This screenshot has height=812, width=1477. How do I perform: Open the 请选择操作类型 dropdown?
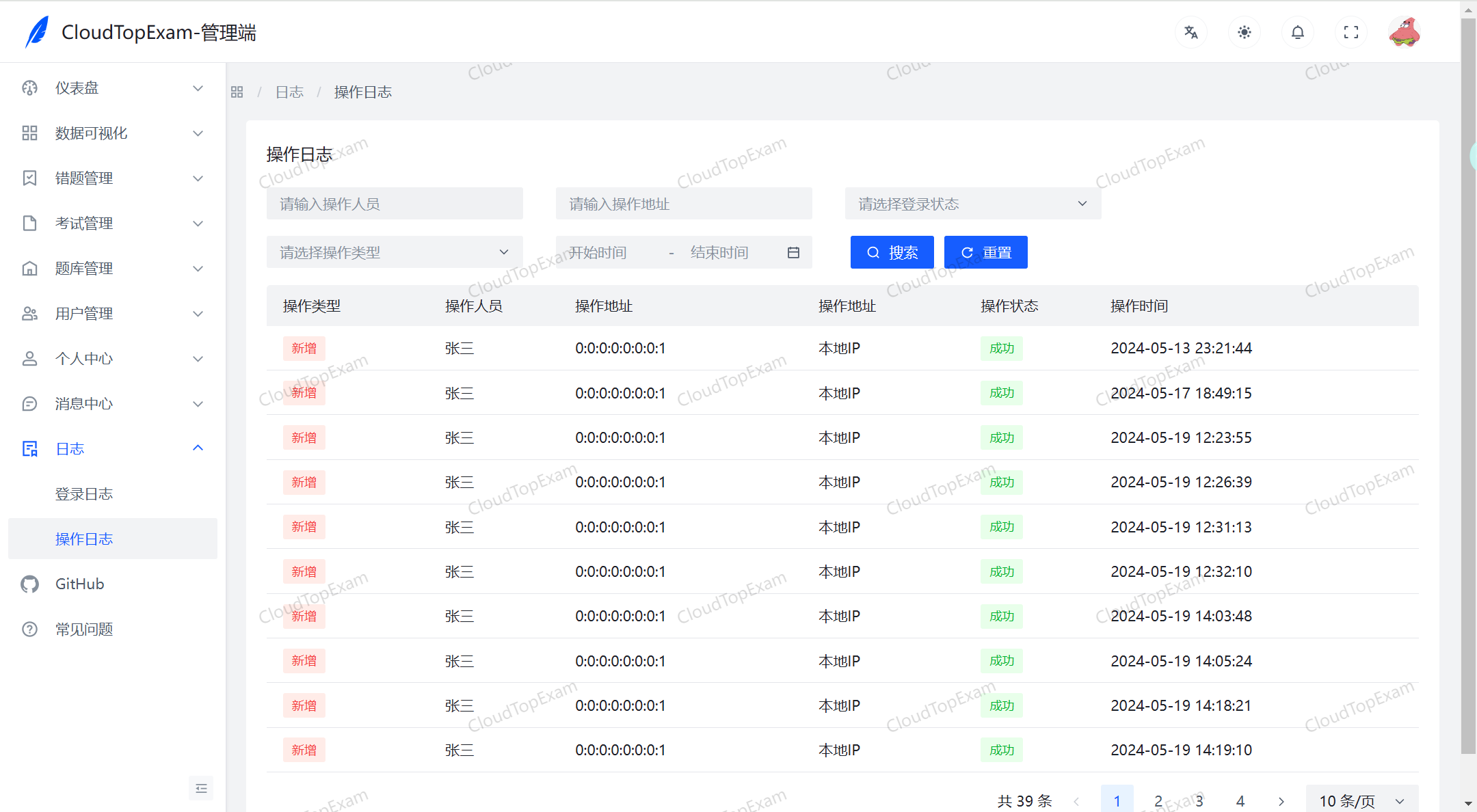(x=394, y=252)
